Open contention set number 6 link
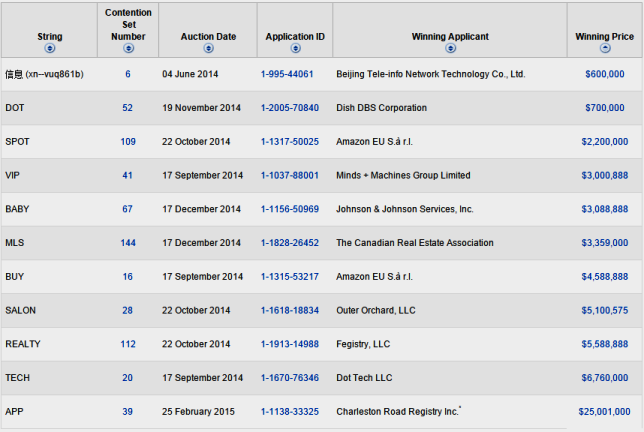644x432 pixels. 128,74
